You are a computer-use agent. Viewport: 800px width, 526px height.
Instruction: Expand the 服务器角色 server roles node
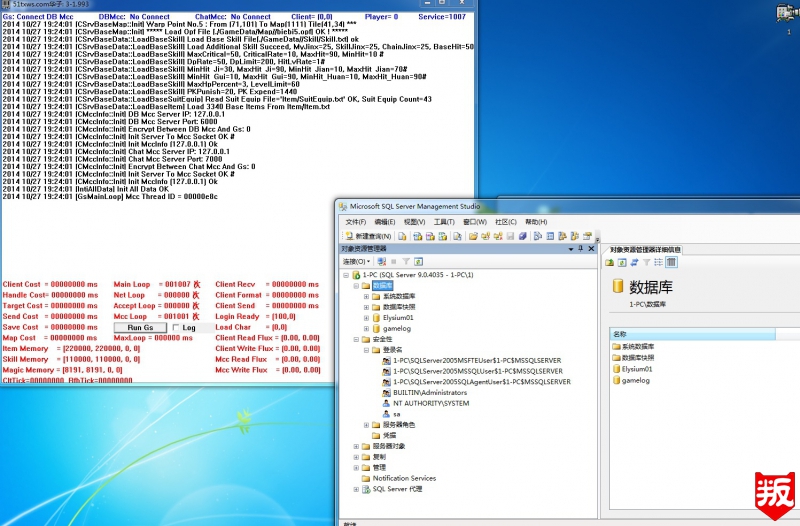coord(366,425)
